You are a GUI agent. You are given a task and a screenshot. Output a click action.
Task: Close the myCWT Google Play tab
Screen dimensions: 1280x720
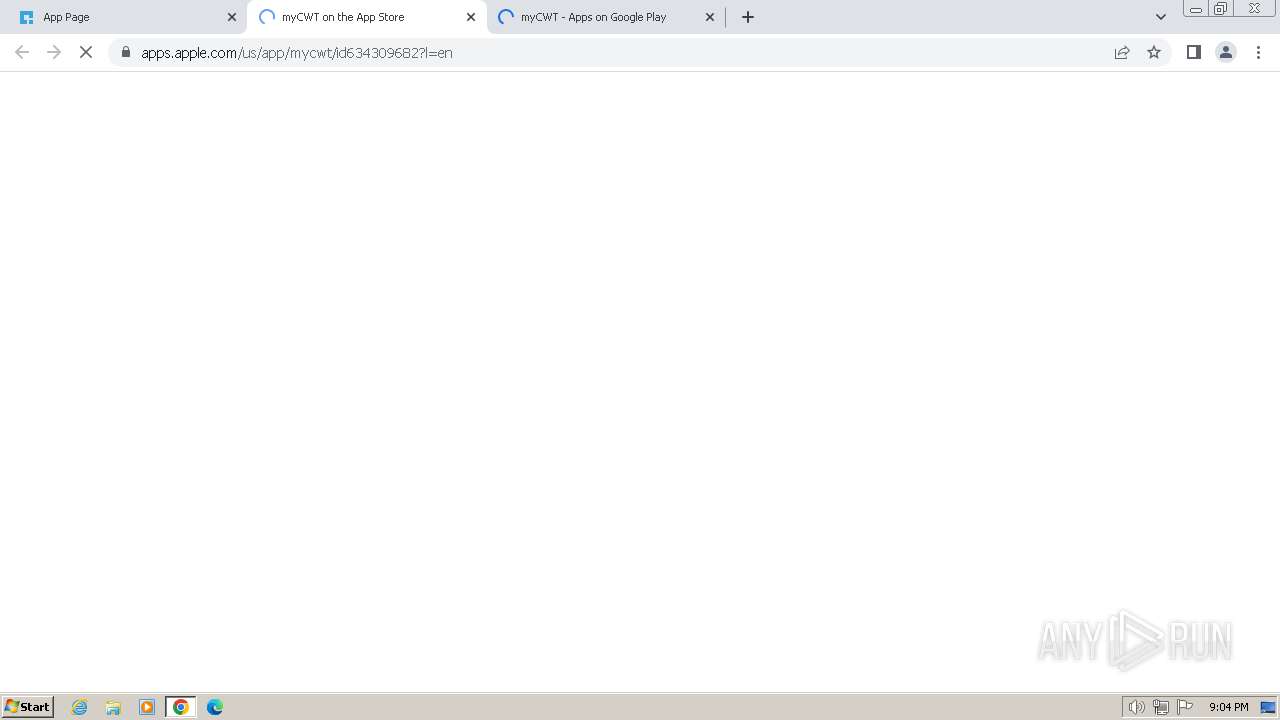[710, 17]
